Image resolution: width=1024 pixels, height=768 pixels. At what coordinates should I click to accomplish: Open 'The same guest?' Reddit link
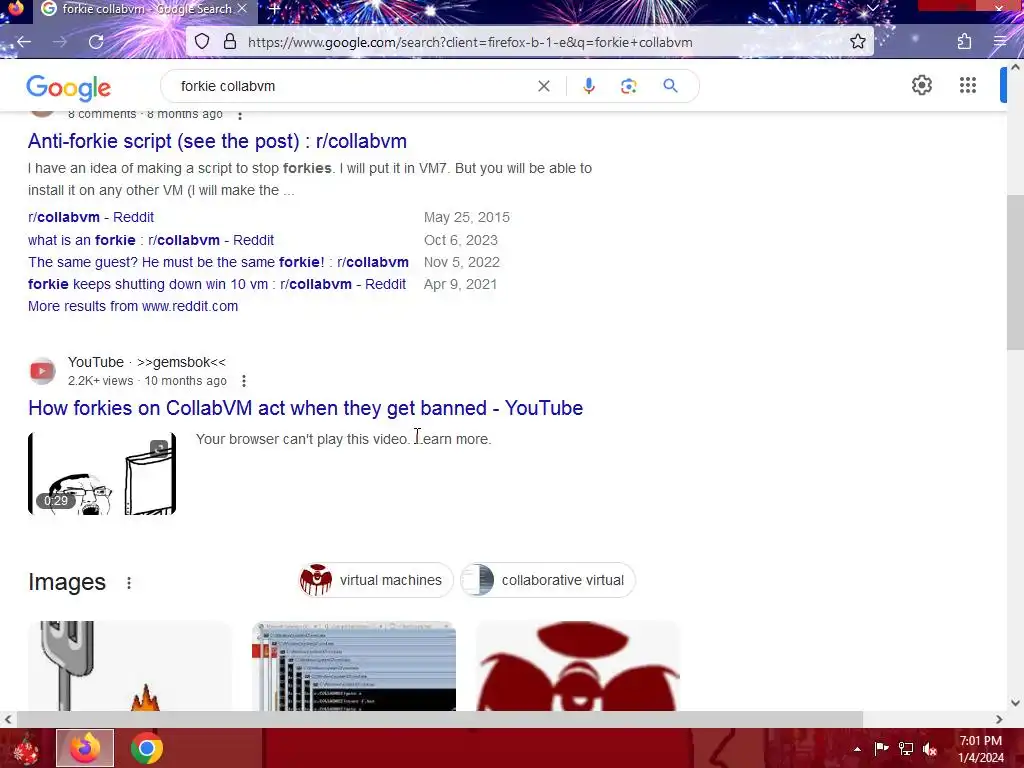pyautogui.click(x=218, y=262)
